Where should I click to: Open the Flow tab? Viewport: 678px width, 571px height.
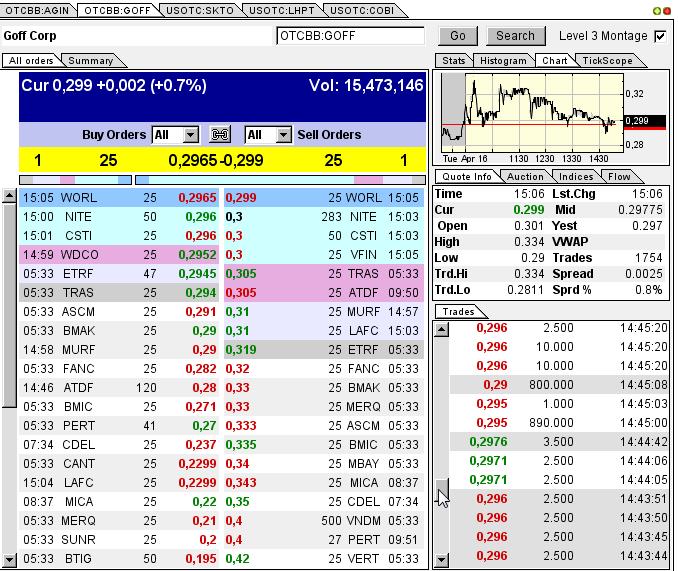(x=619, y=176)
